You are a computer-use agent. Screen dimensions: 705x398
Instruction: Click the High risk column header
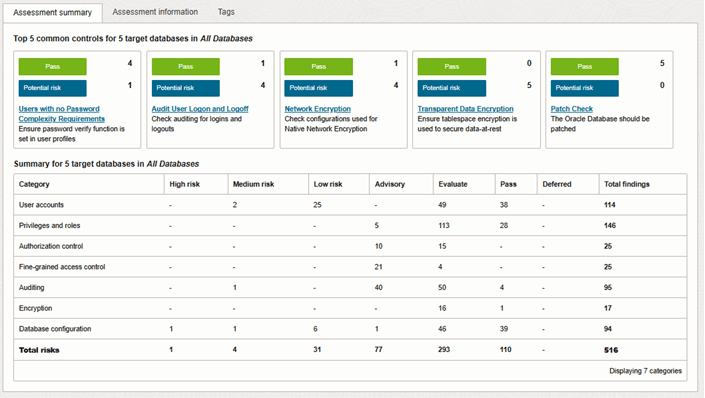(x=196, y=184)
